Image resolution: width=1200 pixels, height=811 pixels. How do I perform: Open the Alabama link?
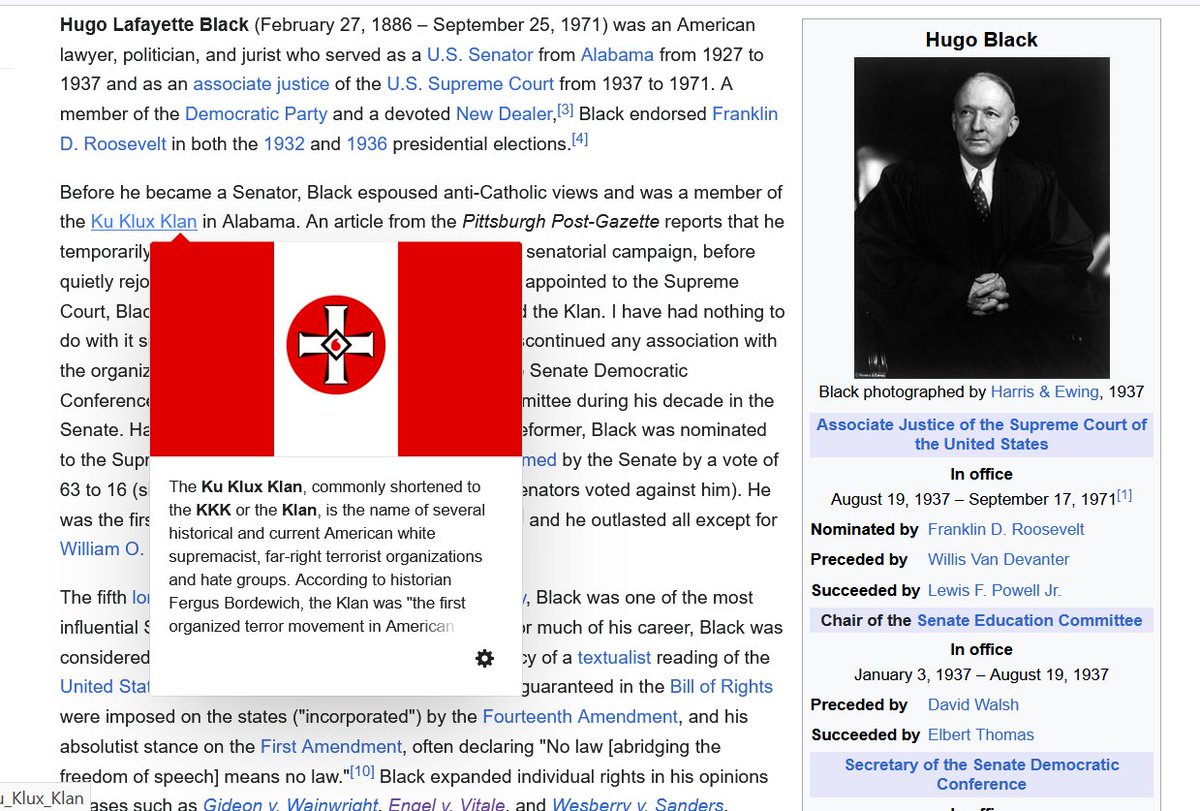click(617, 54)
